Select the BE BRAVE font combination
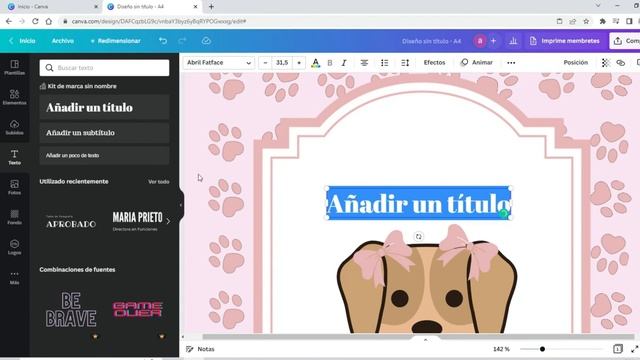Viewport: 640px width, 360px height. click(71, 309)
